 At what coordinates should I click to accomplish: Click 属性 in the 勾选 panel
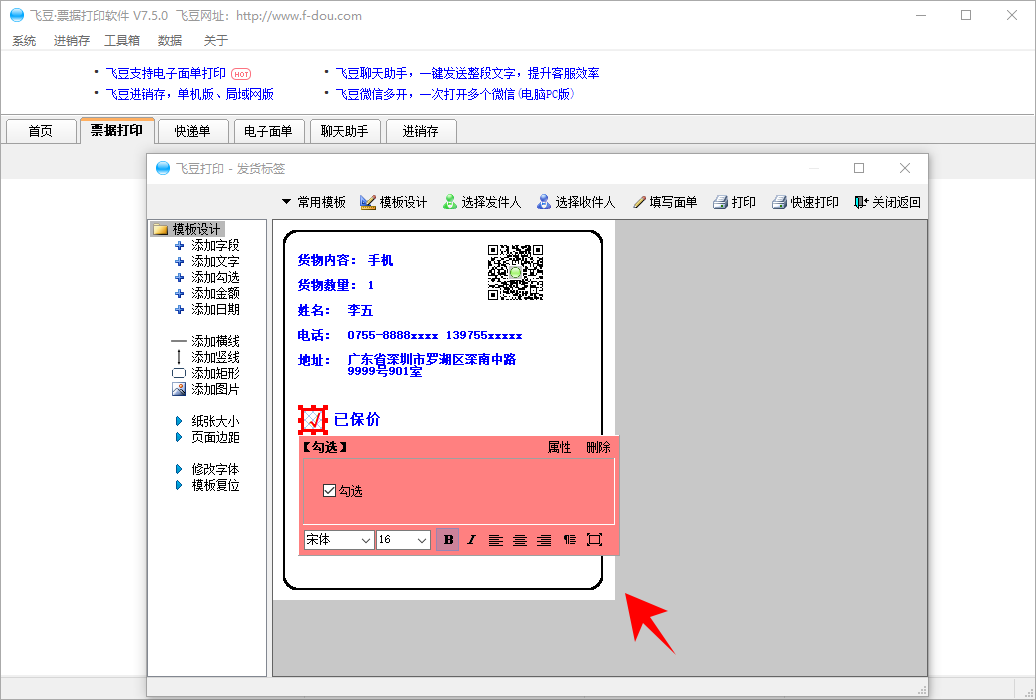559,447
